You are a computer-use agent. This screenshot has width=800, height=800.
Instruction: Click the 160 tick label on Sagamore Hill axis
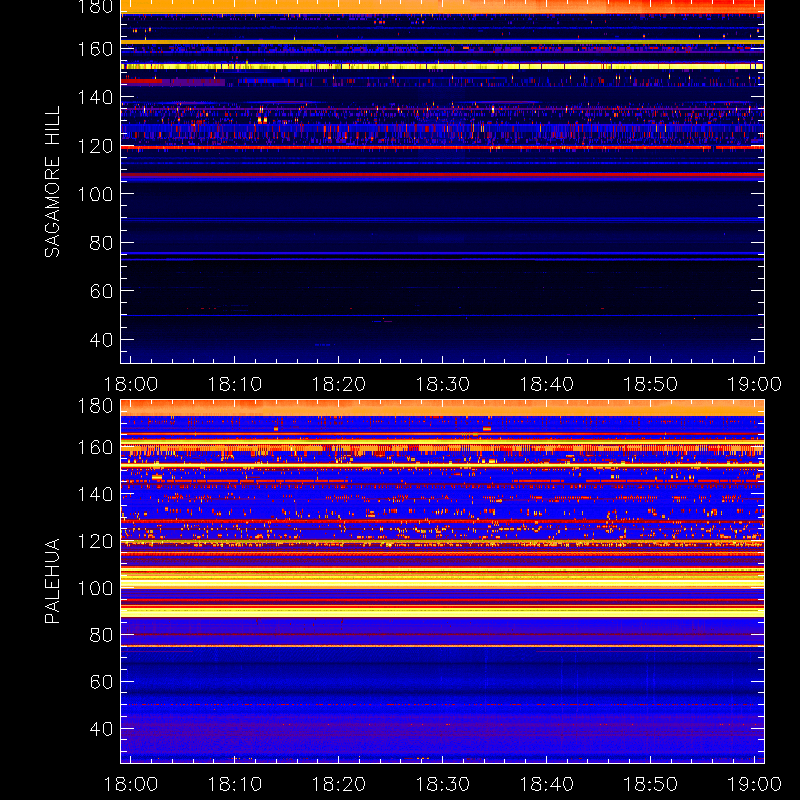95,49
